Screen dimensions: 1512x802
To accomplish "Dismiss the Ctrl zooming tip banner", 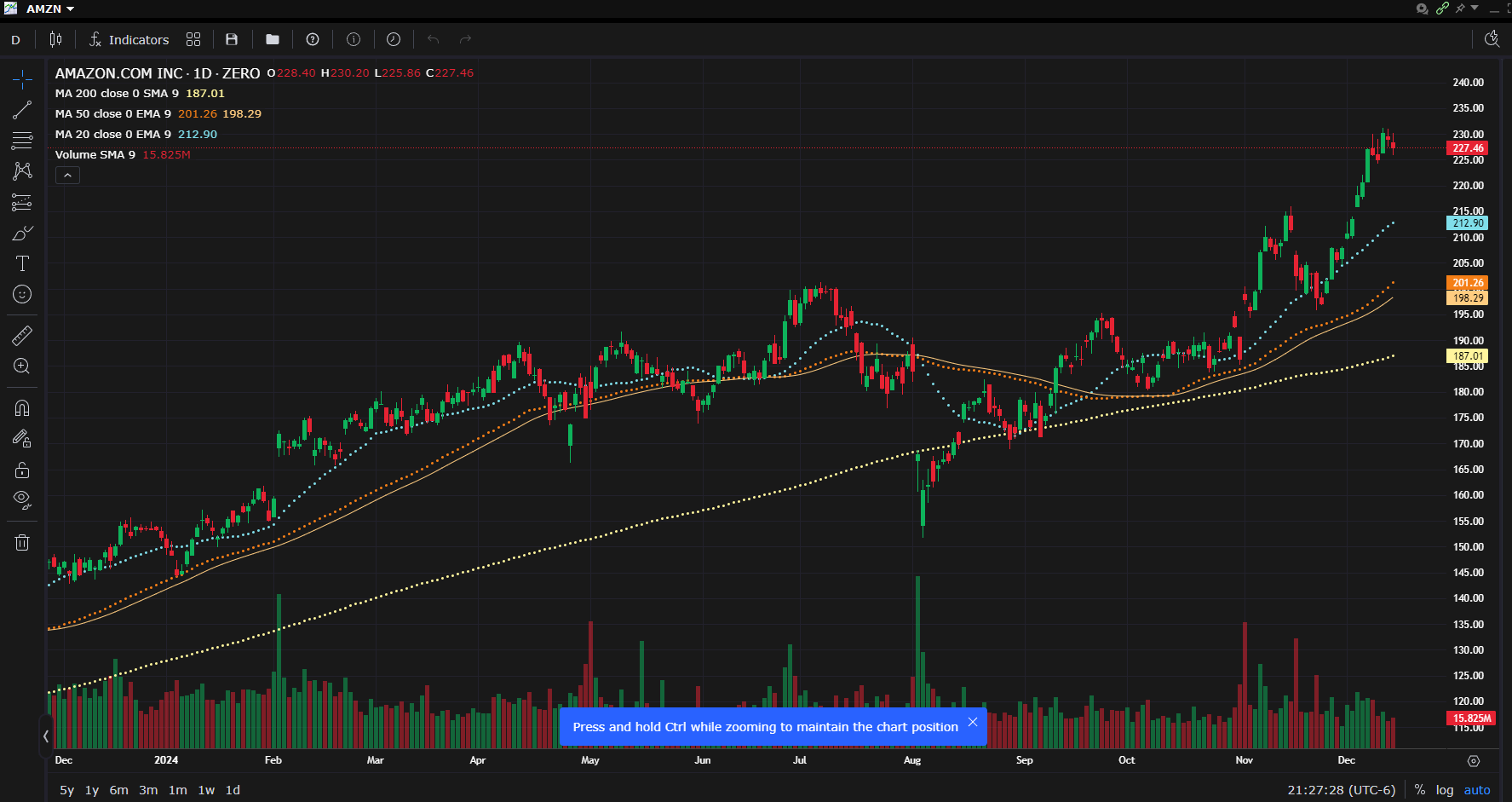I will (973, 722).
